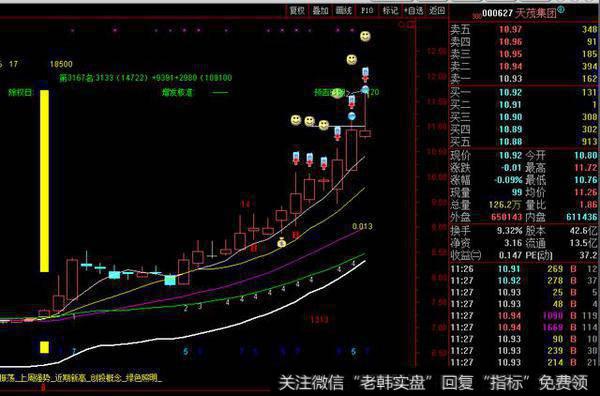Click the 最高 value 11.72
600x396 pixels.
point(585,168)
